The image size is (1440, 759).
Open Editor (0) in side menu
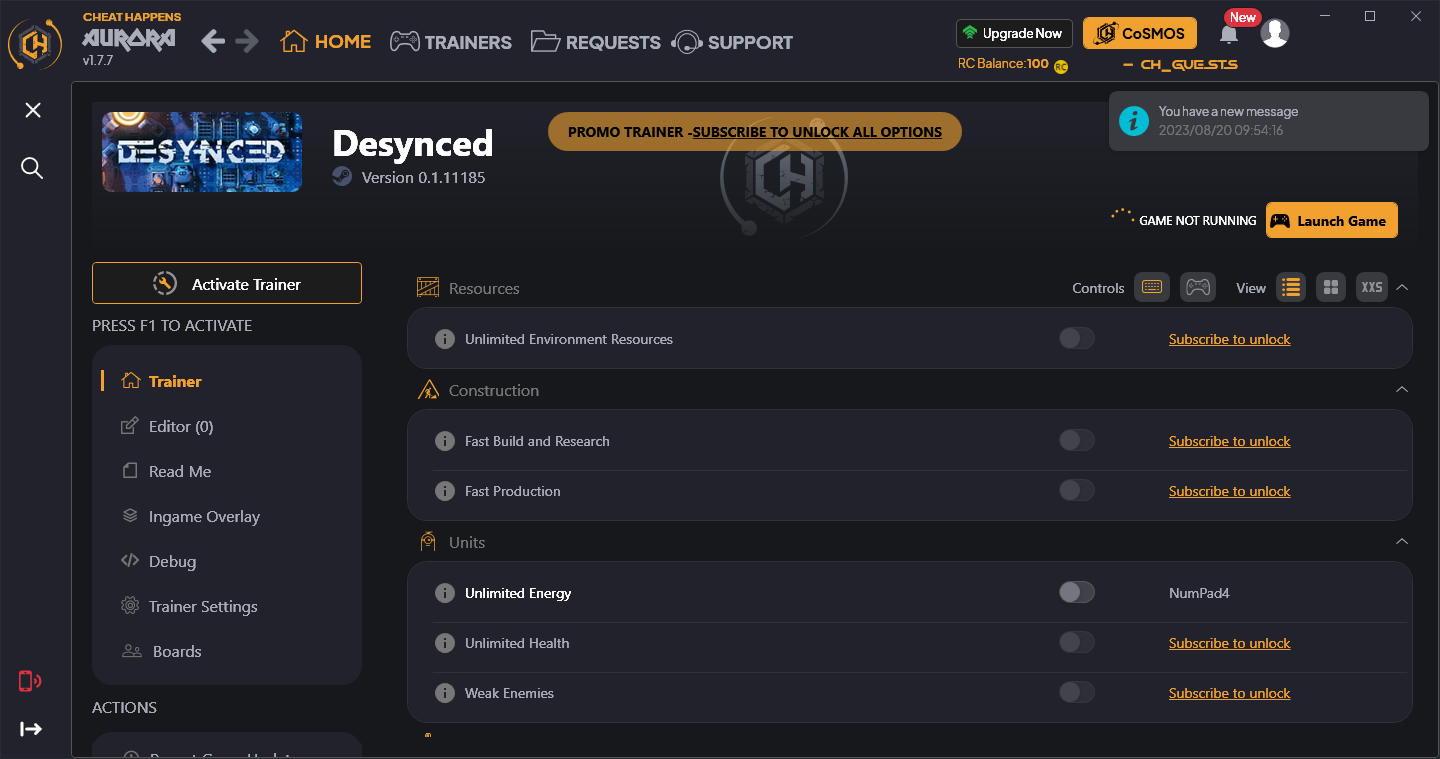point(167,426)
